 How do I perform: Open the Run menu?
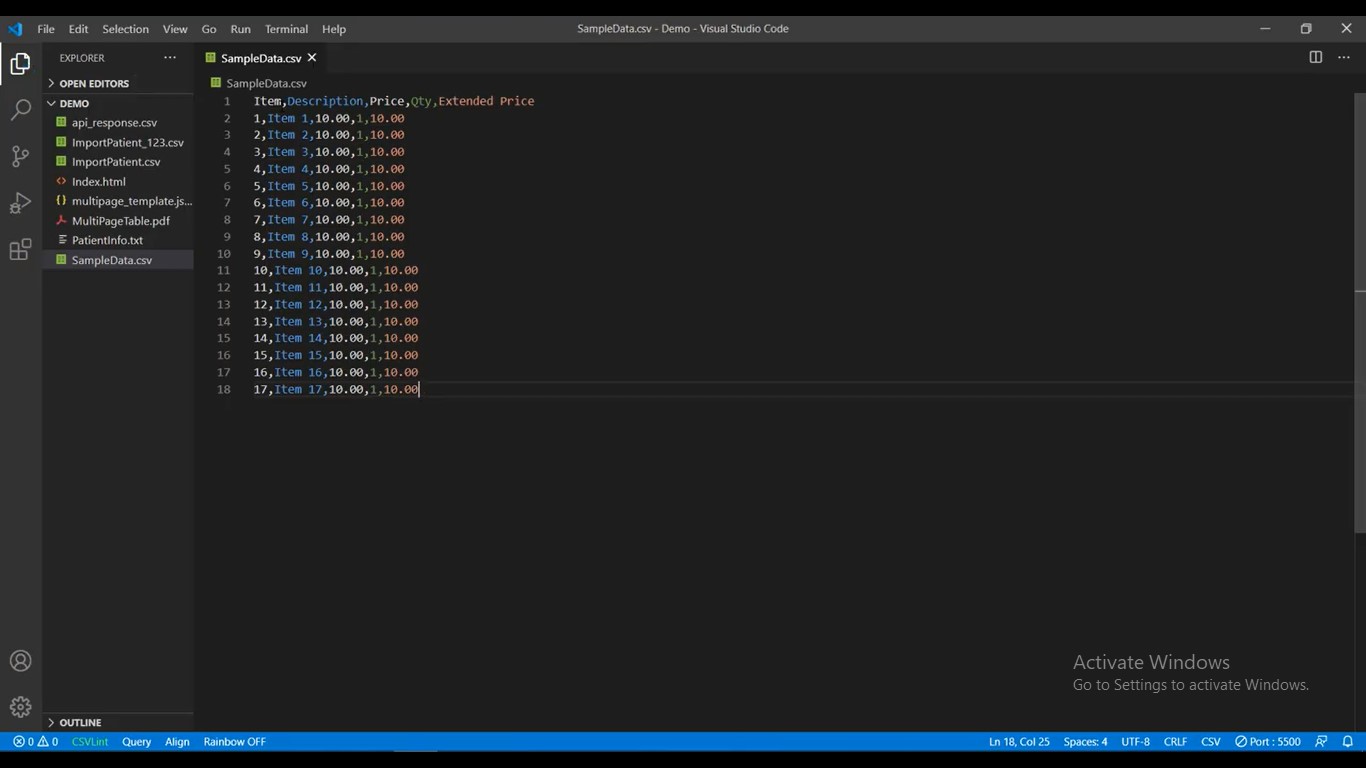[240, 29]
